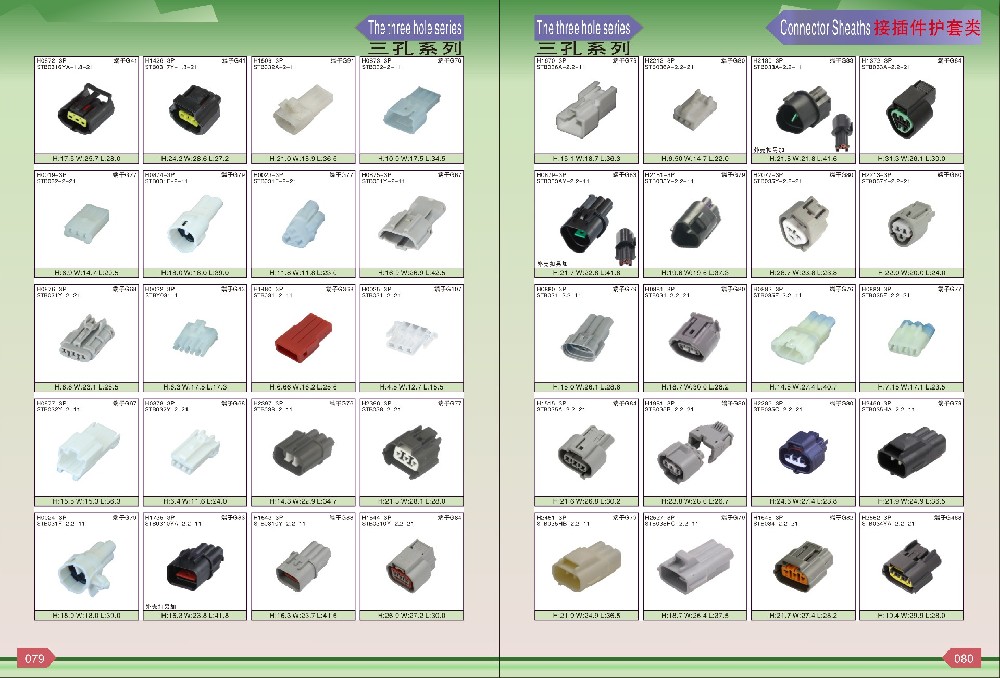Open connector image above H.24.2 W.28.6 L.27.2
The image size is (1000, 678).
click(x=195, y=110)
